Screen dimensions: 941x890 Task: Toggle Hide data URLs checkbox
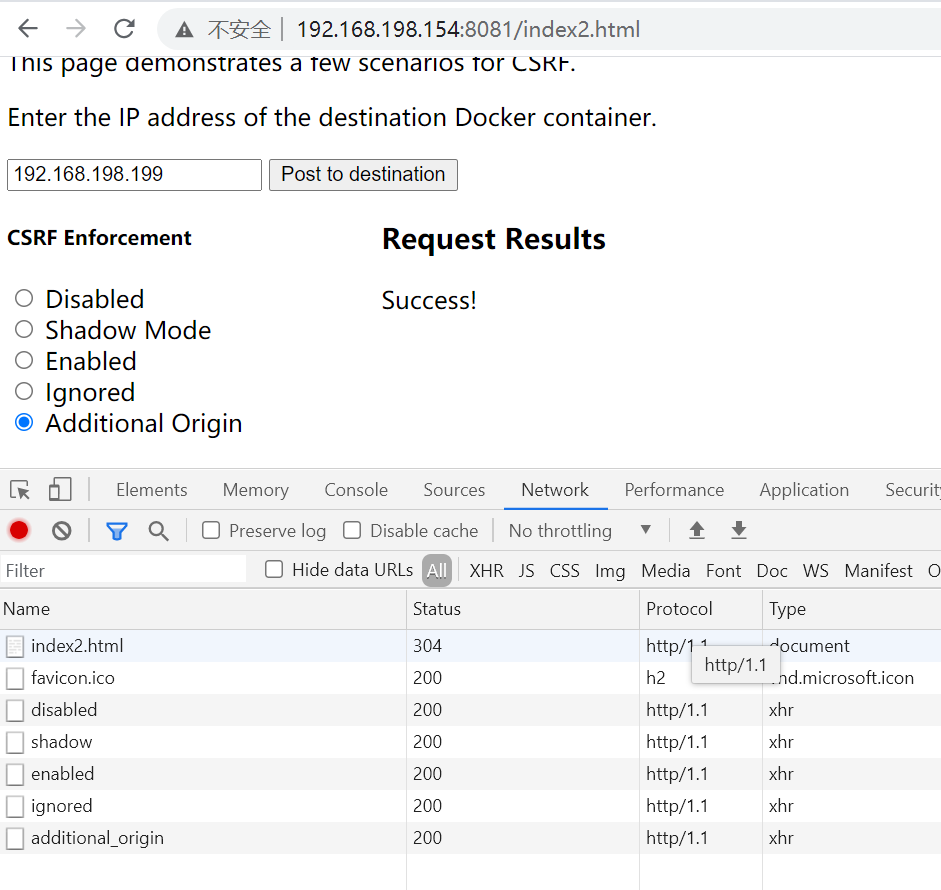pyautogui.click(x=273, y=569)
